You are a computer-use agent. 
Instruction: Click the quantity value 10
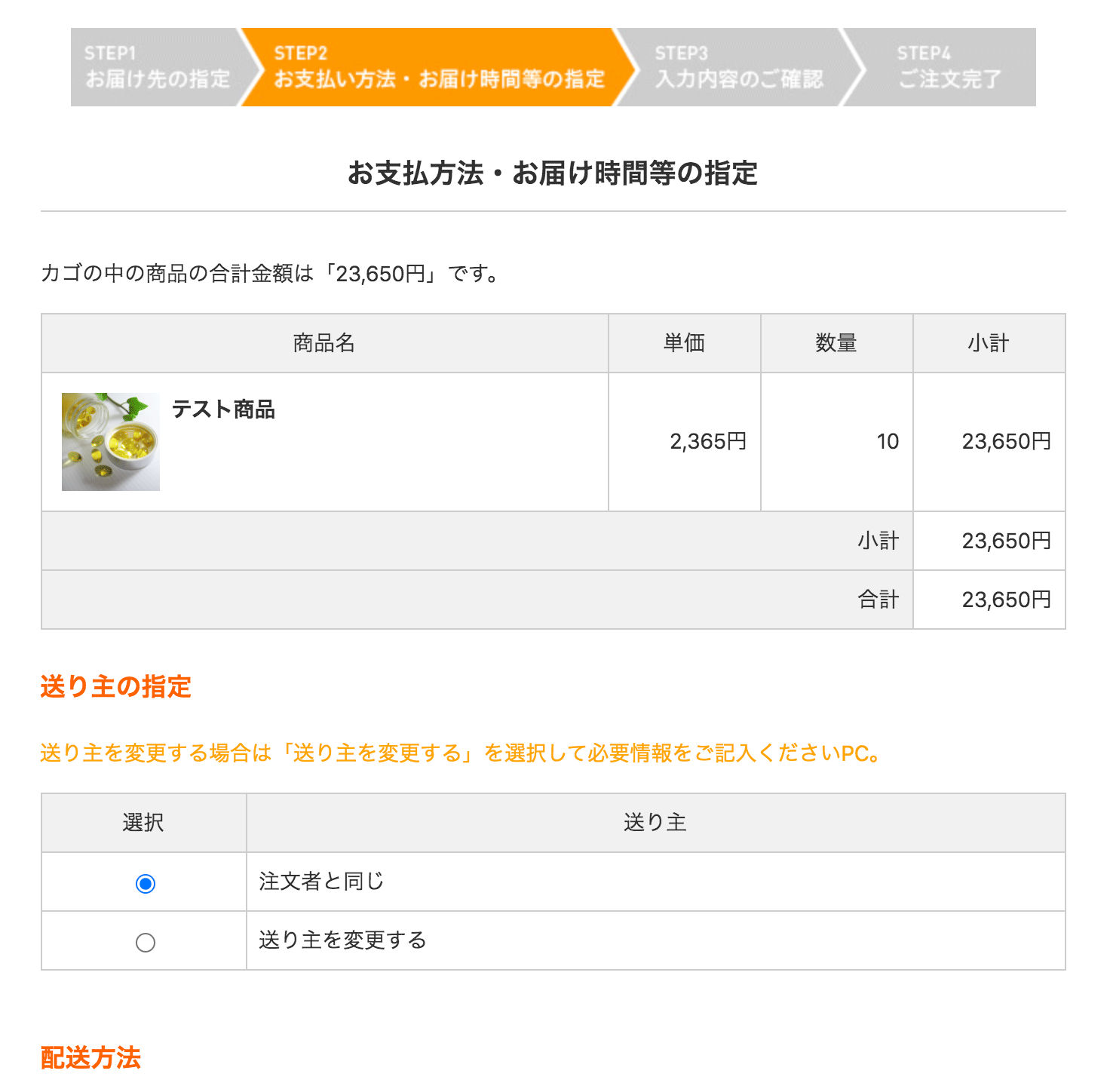click(x=888, y=442)
